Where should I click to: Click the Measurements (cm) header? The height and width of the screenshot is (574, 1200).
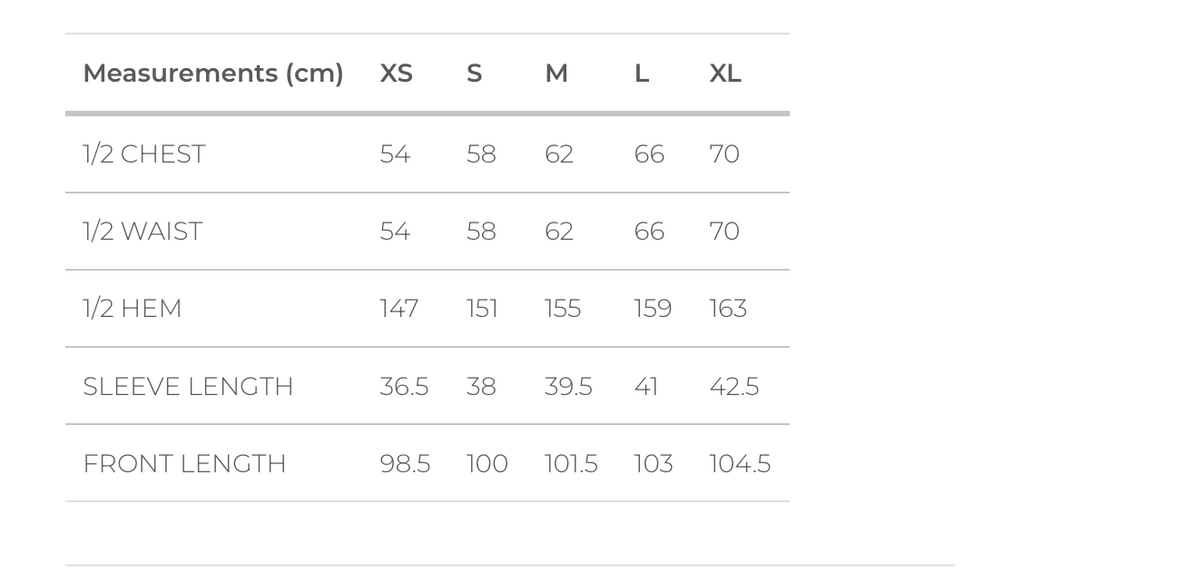[x=213, y=73]
